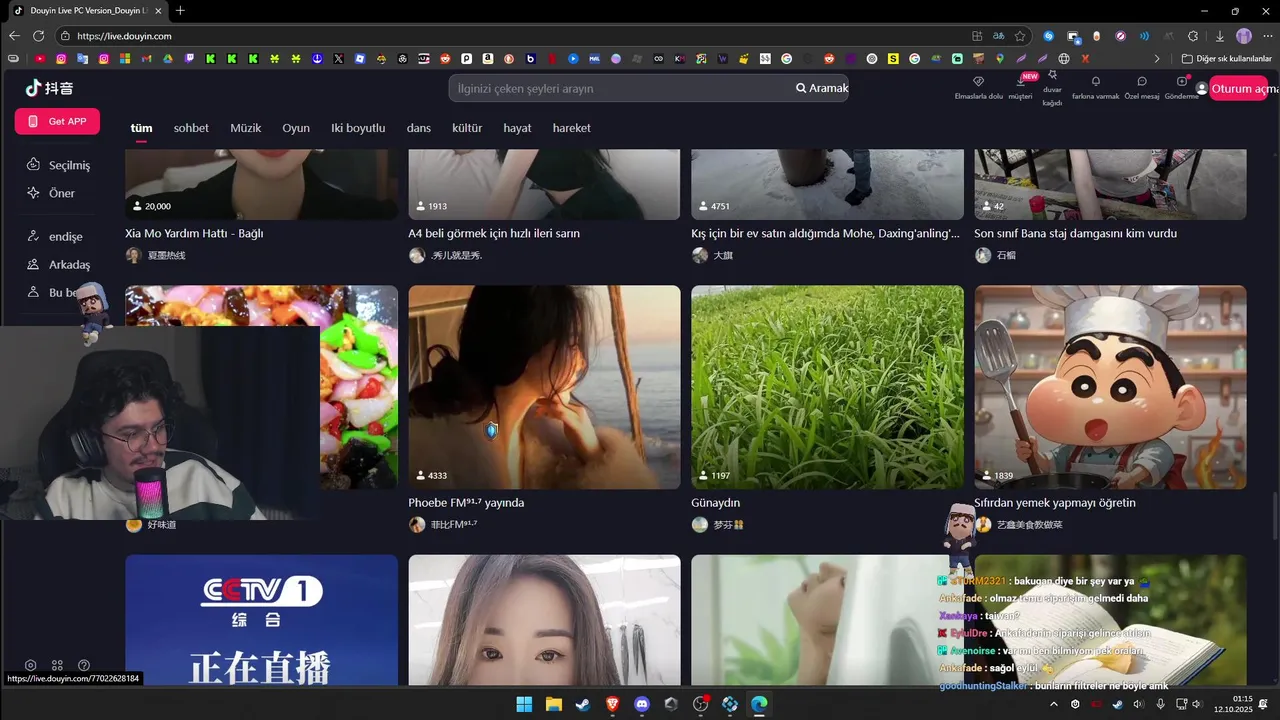Open the Özel mesaj chat icon
The image size is (1280, 720).
(x=1142, y=81)
